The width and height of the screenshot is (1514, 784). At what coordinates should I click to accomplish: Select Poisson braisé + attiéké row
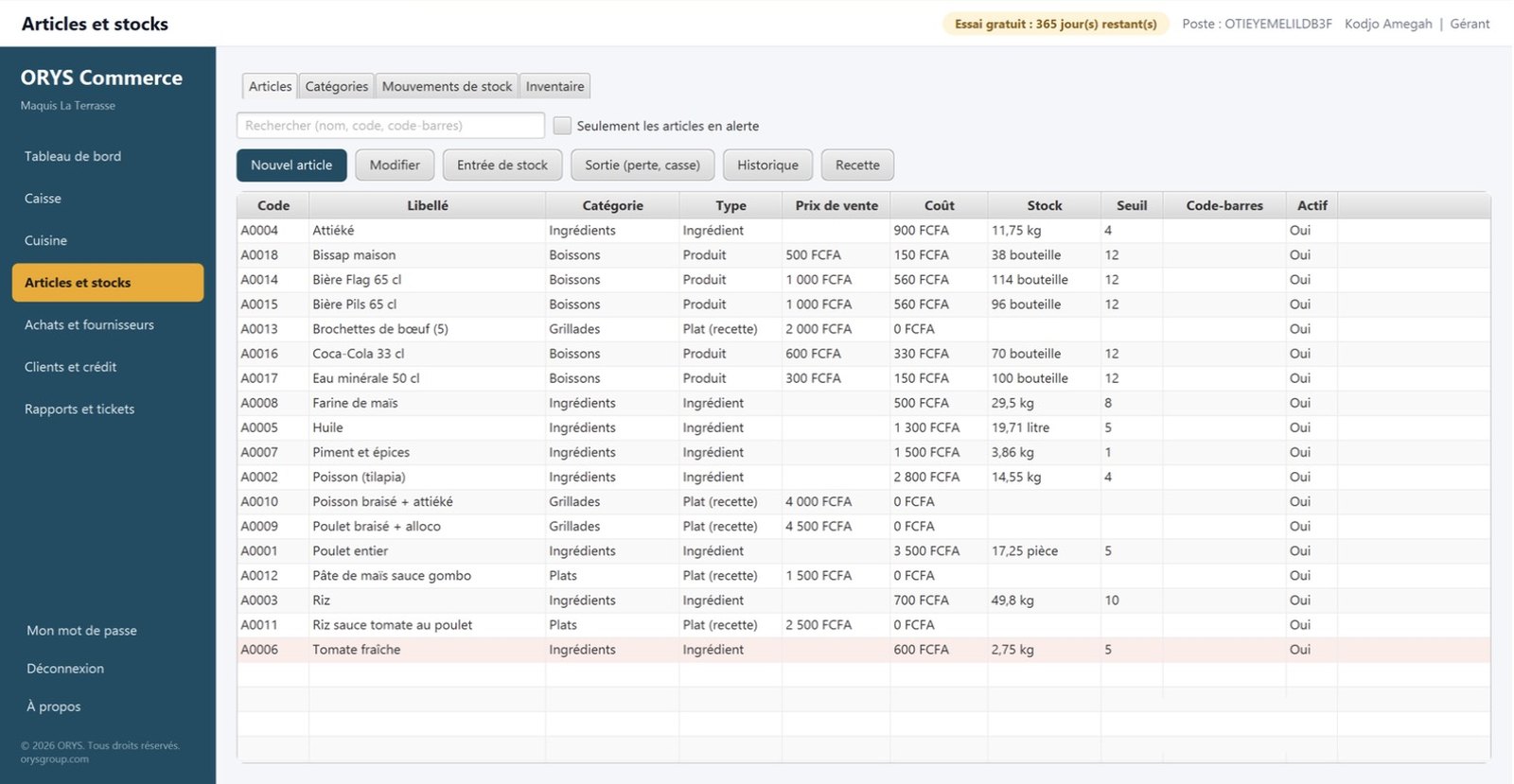[x=863, y=501]
